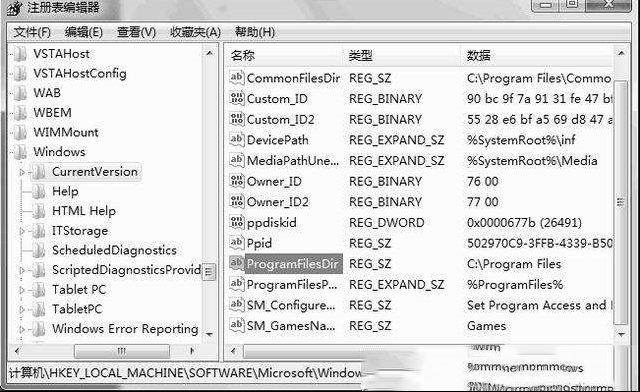Expand the Windows Error Reporting node
Screen dimensions: 640x392
point(22,329)
